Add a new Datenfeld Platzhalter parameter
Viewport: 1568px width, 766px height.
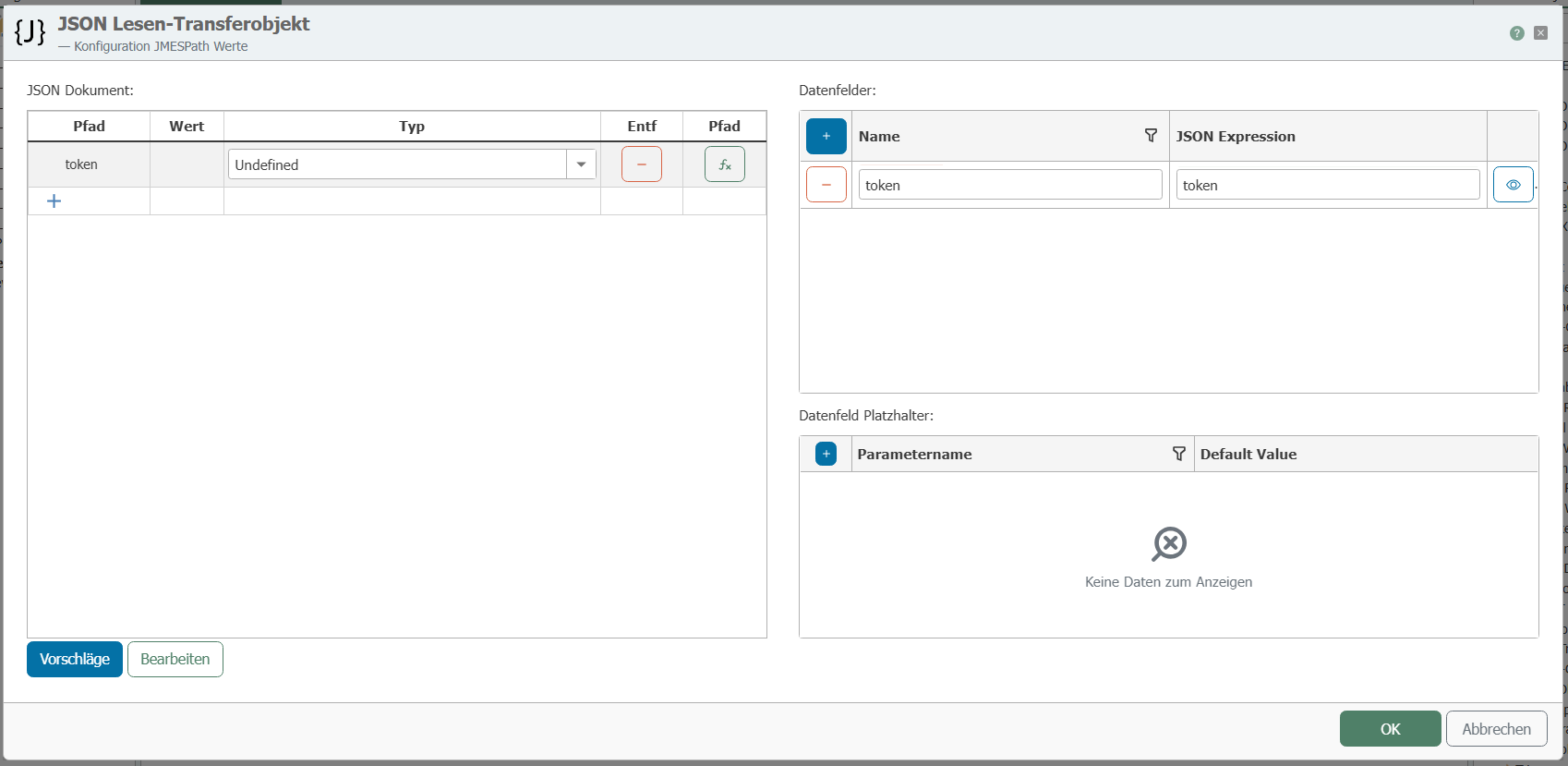[x=826, y=454]
